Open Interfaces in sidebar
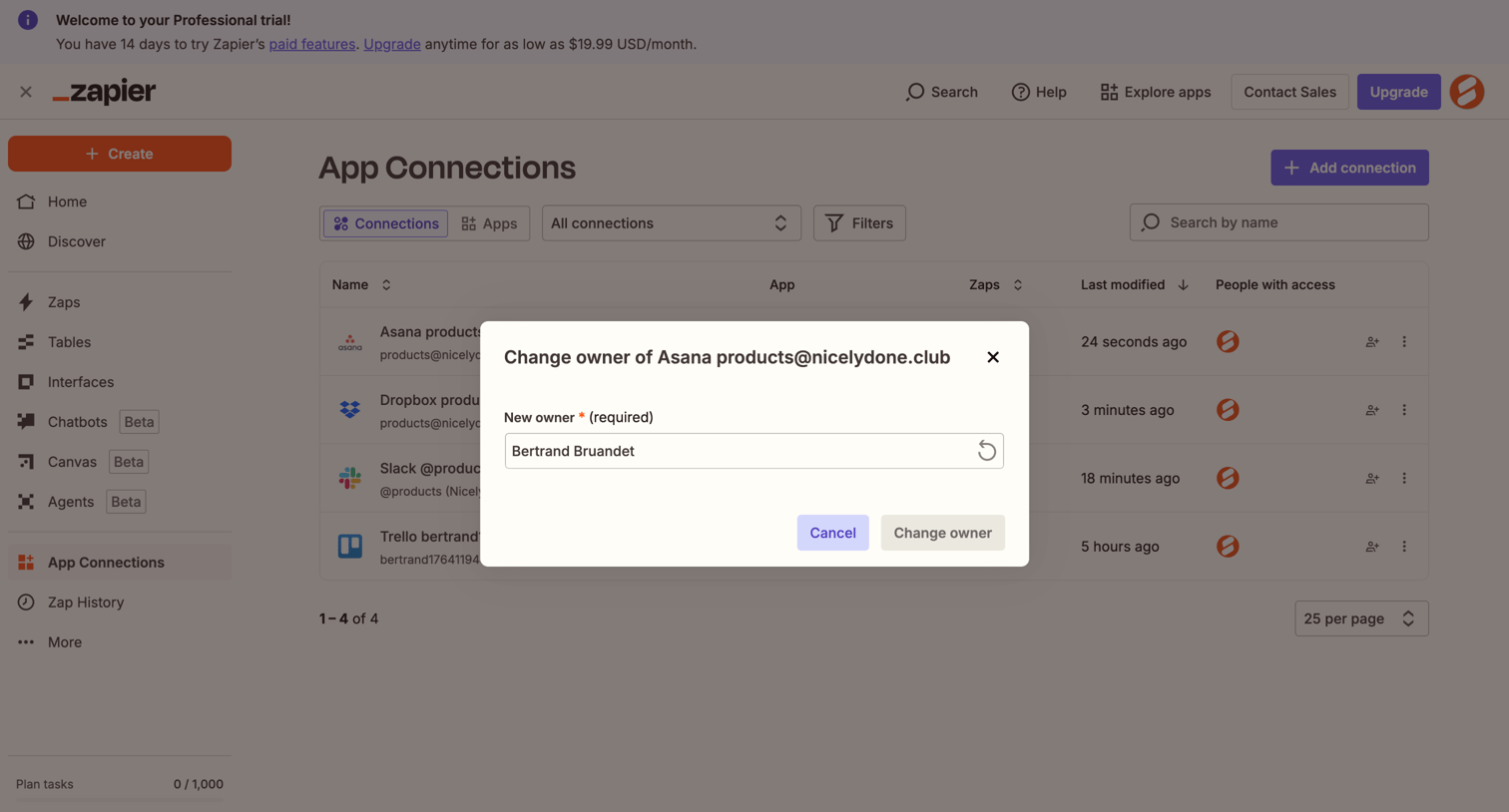 click(x=120, y=382)
